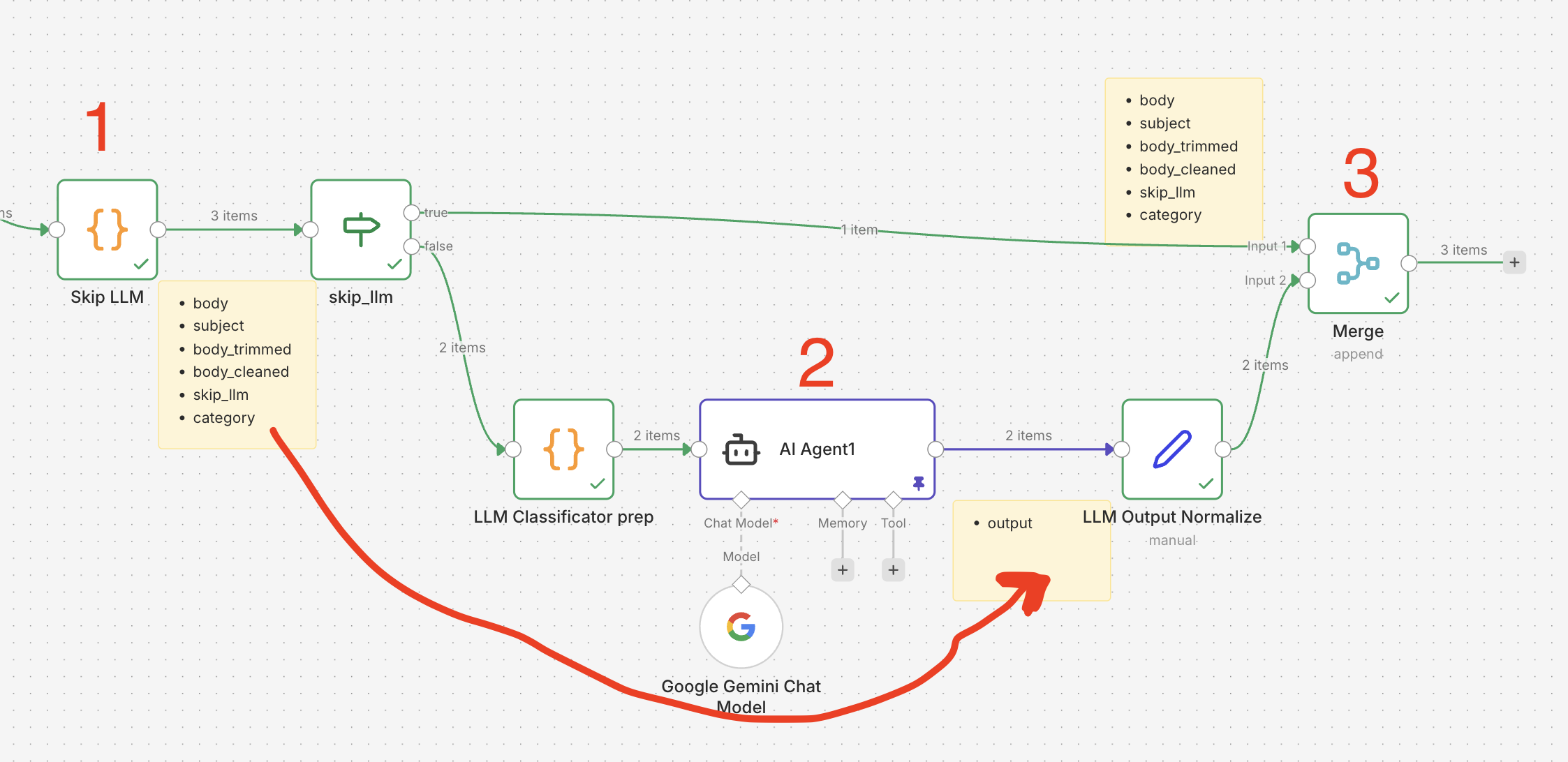Select the sticky note below Skip LLM
Screen dimensions: 1568x762
237,363
